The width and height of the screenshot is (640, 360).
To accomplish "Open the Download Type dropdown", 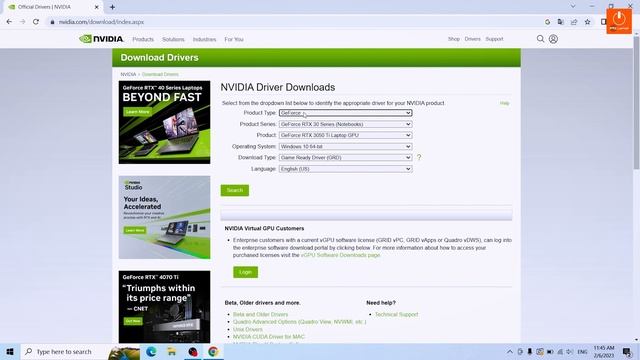I will coord(345,158).
